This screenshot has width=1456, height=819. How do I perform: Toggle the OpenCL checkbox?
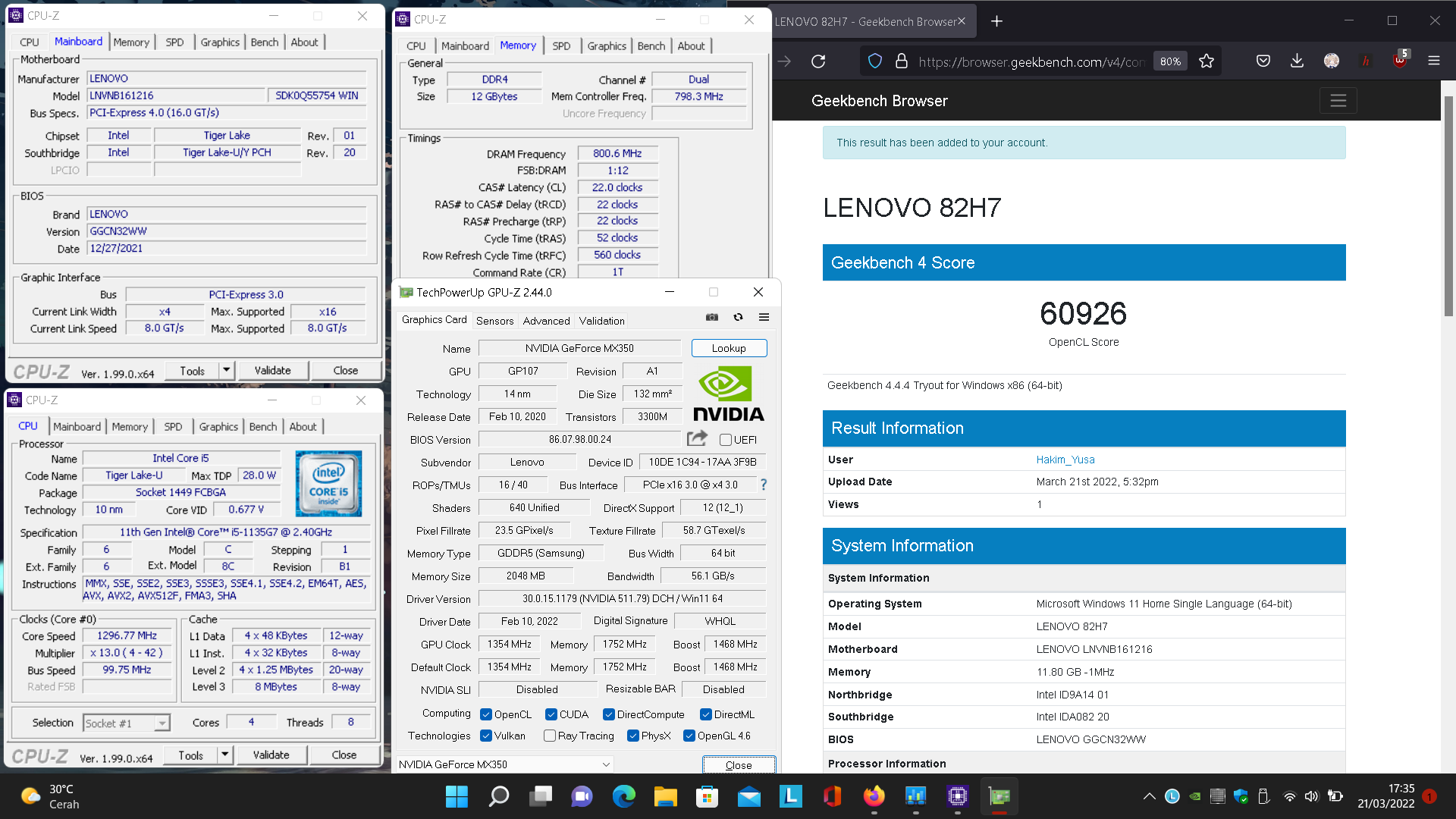pos(486,714)
